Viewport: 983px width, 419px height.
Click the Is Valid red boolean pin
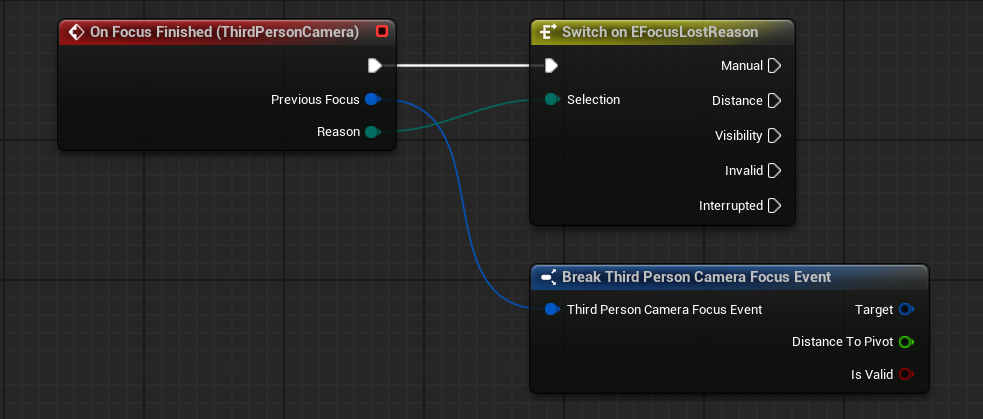pyautogui.click(x=906, y=375)
